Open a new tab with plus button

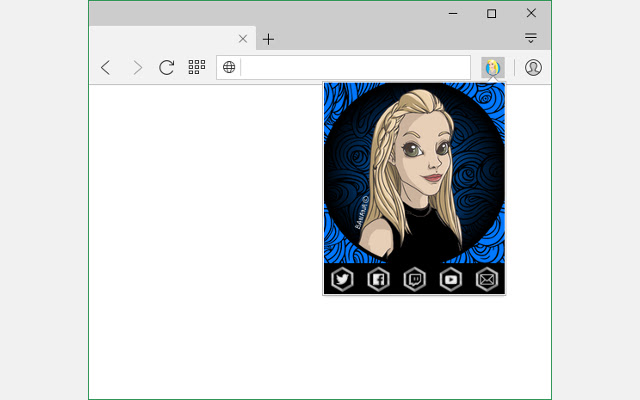coord(268,39)
